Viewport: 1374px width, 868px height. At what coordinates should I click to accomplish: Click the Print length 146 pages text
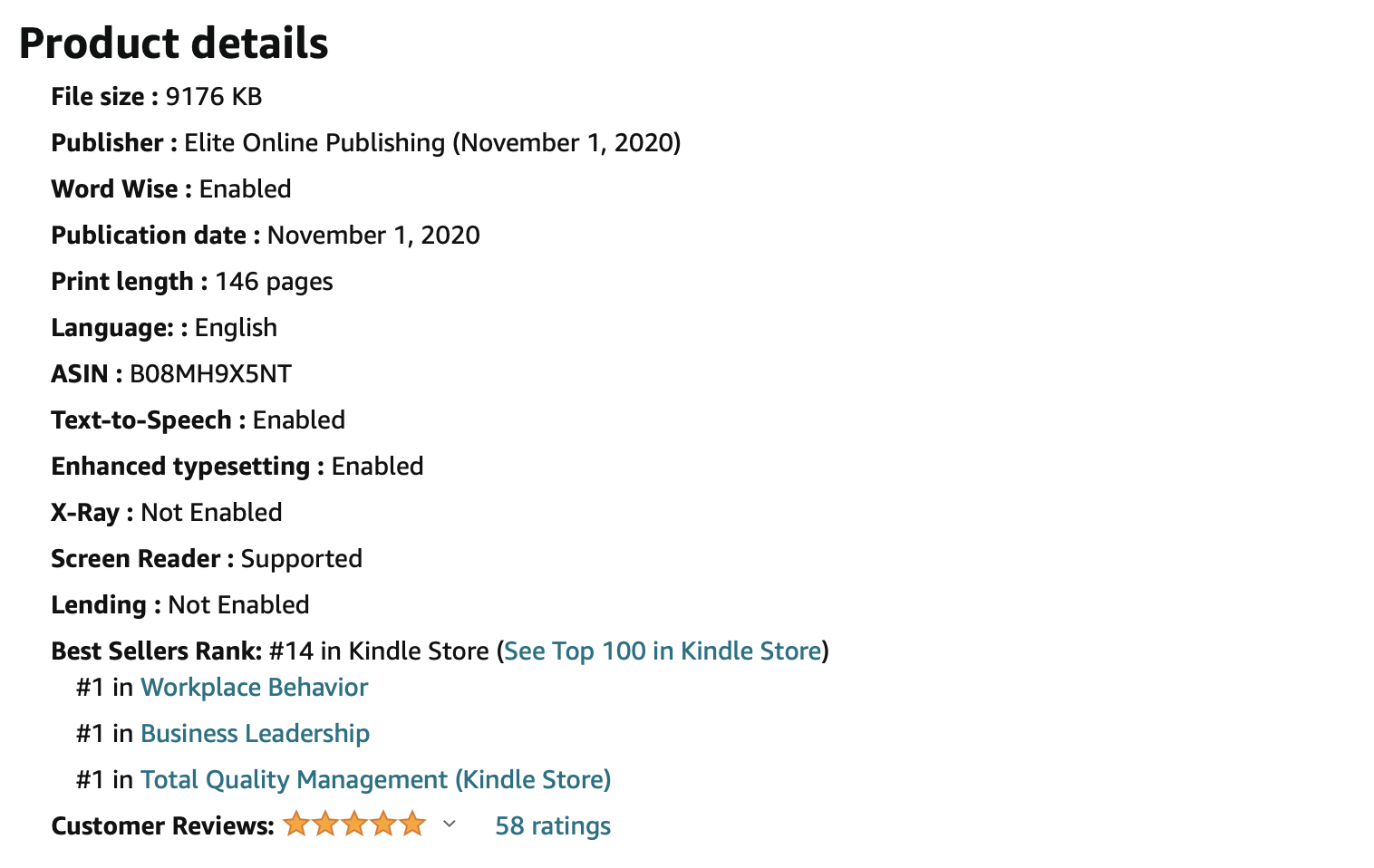(x=192, y=282)
